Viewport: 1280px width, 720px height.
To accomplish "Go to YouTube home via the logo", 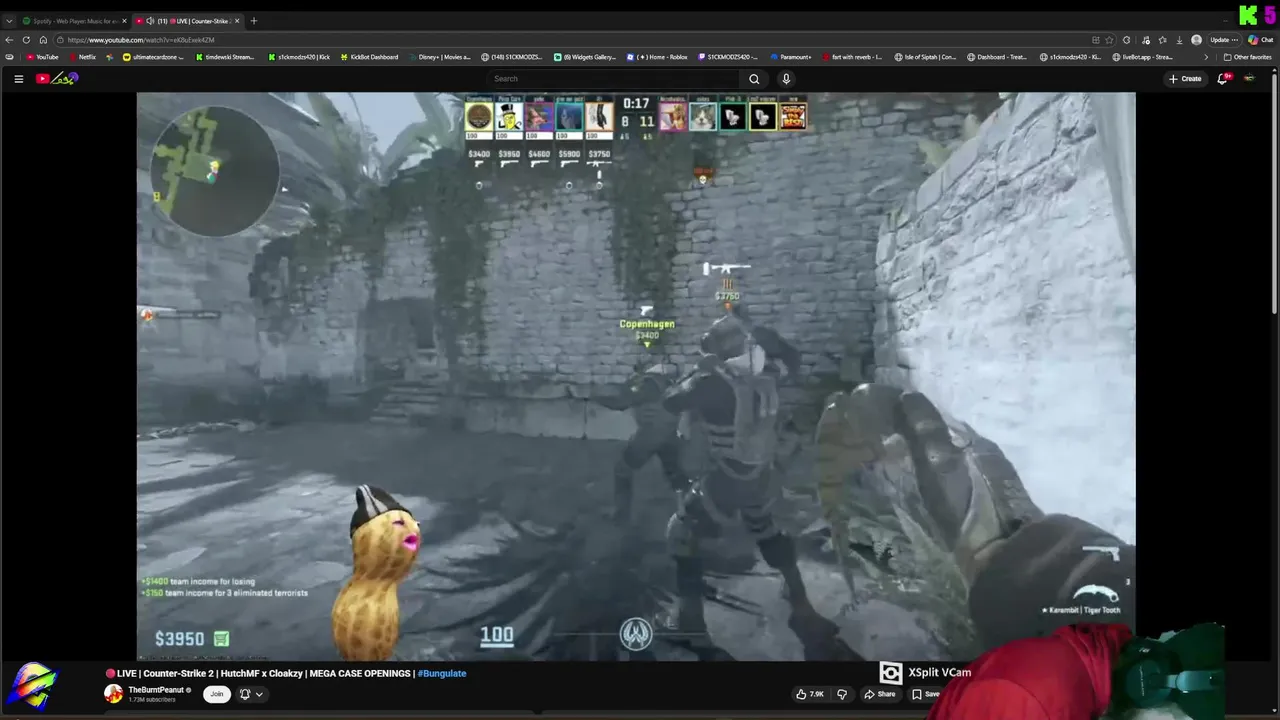I will click(x=57, y=79).
